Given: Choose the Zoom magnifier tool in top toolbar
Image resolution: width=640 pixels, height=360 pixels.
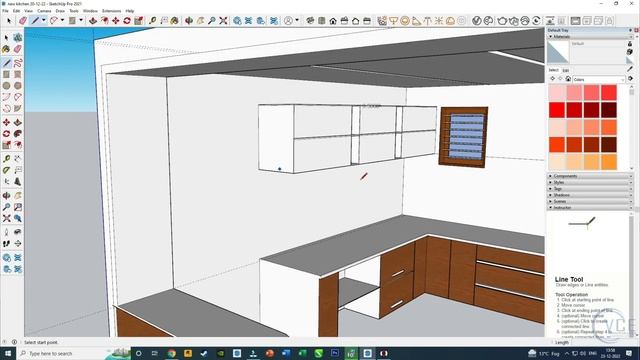Looking at the screenshot, I should click(211, 20).
